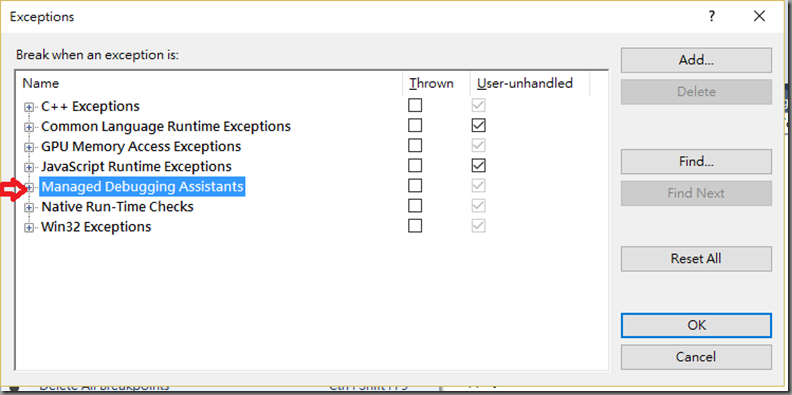Select Common Language Runtime Exceptions row
The width and height of the screenshot is (792, 395).
click(166, 126)
